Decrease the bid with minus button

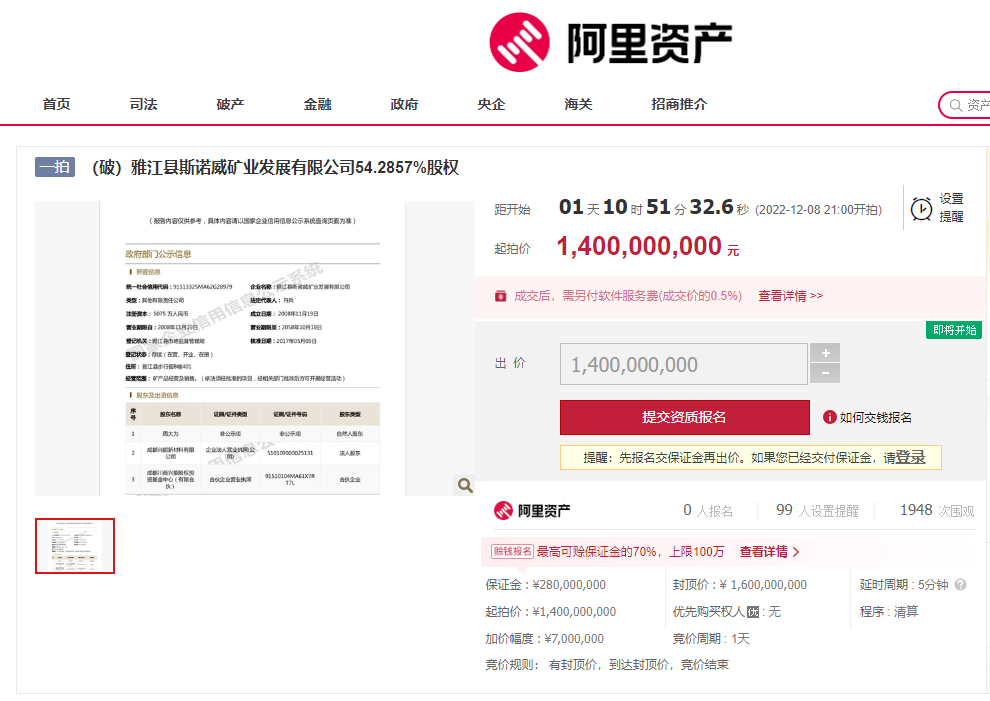(825, 373)
